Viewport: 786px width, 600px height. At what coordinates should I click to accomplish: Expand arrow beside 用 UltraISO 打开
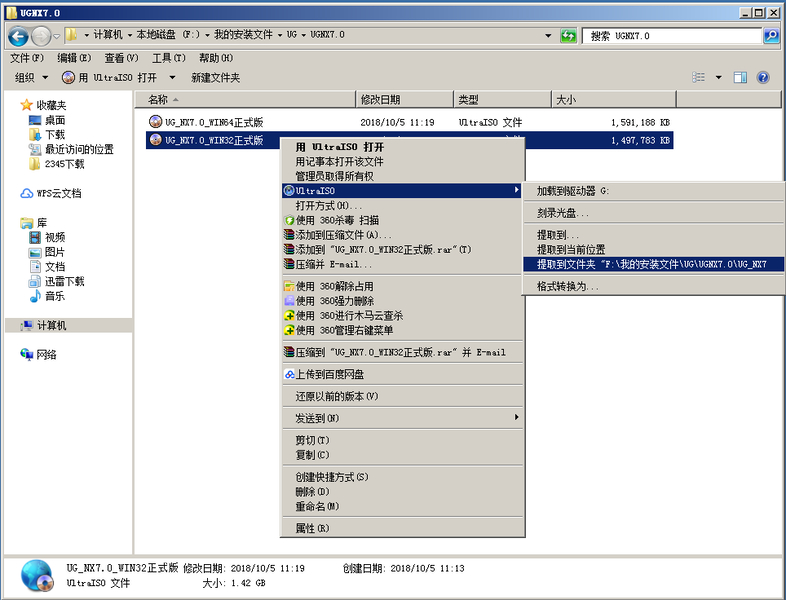point(172,77)
